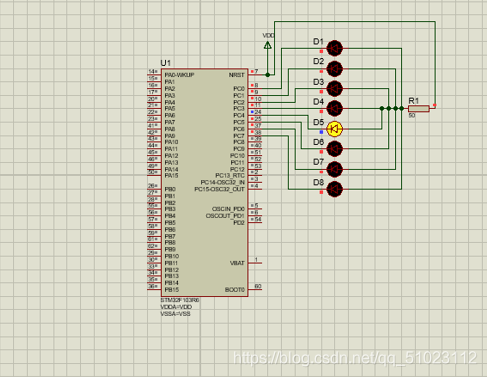This screenshot has height=377, width=487.
Task: Select the PA8 pin label
Action: [170, 129]
